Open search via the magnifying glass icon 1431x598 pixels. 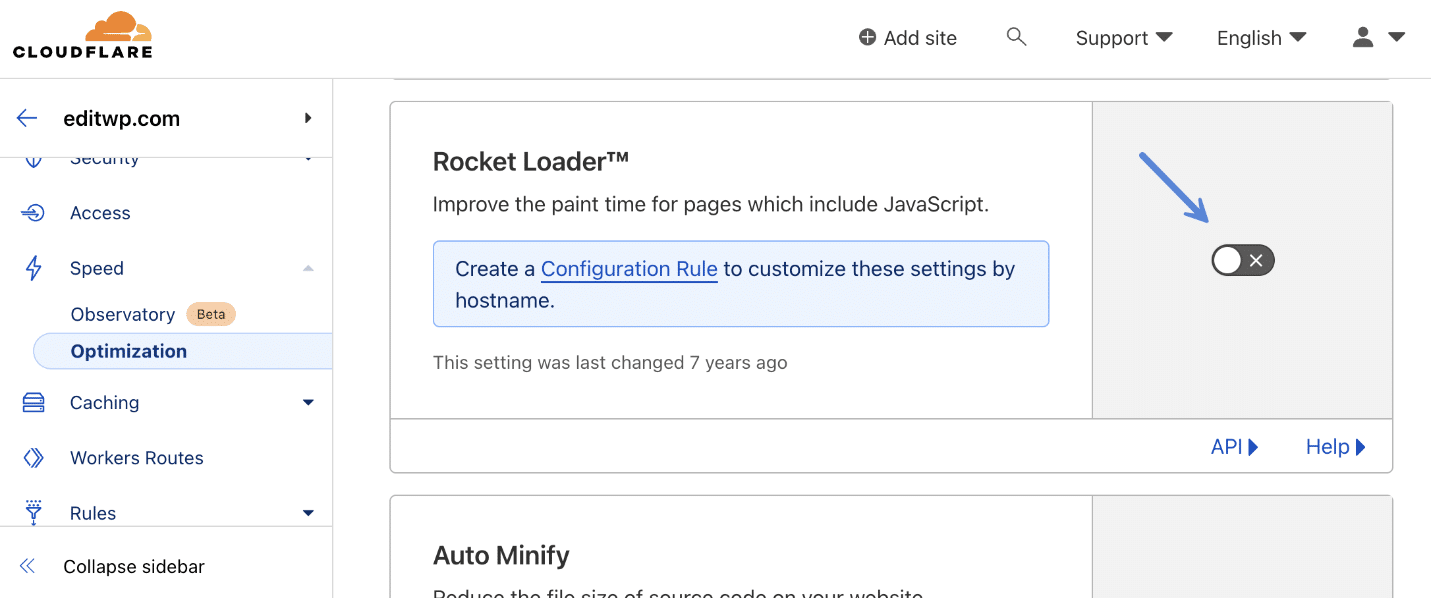tap(1016, 36)
